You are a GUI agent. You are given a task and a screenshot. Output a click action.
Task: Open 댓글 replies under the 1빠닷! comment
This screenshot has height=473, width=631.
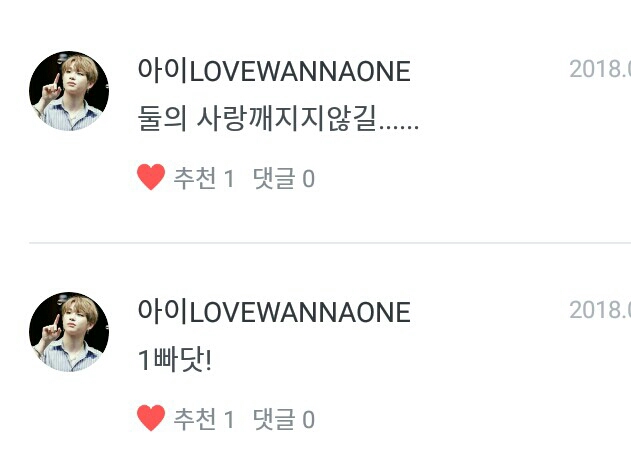coord(274,419)
